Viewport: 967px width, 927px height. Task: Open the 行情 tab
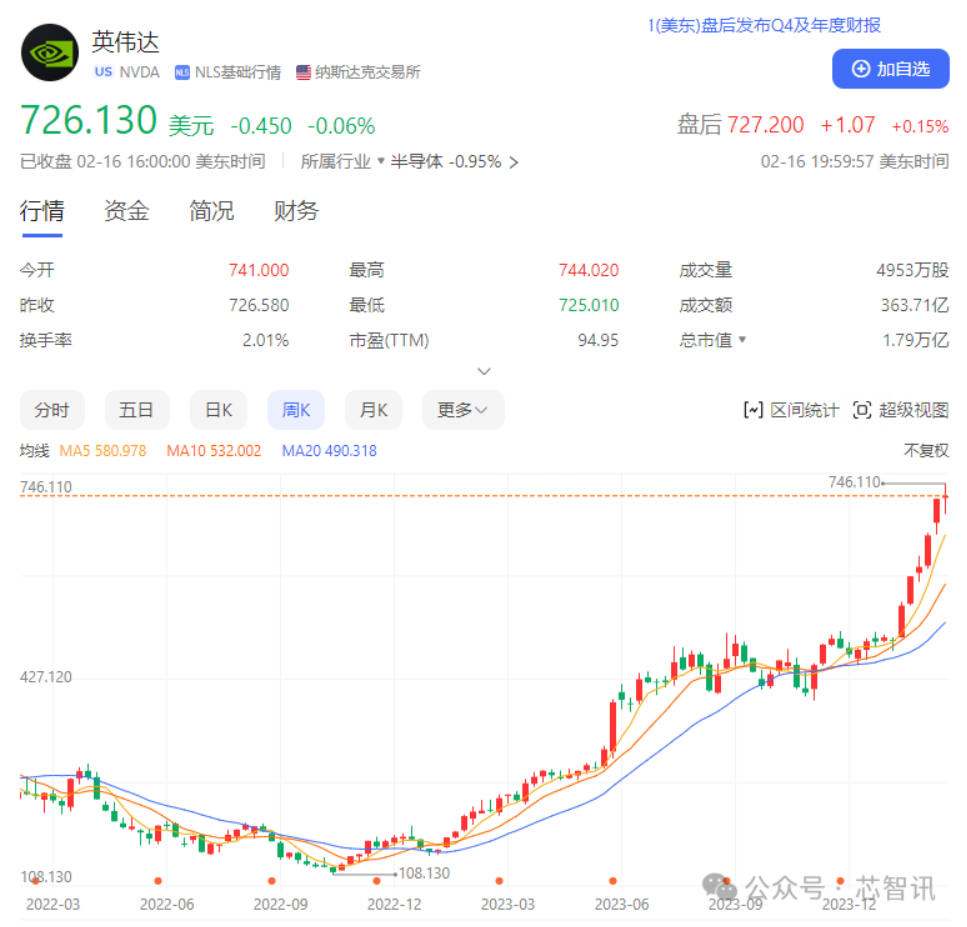coord(42,211)
